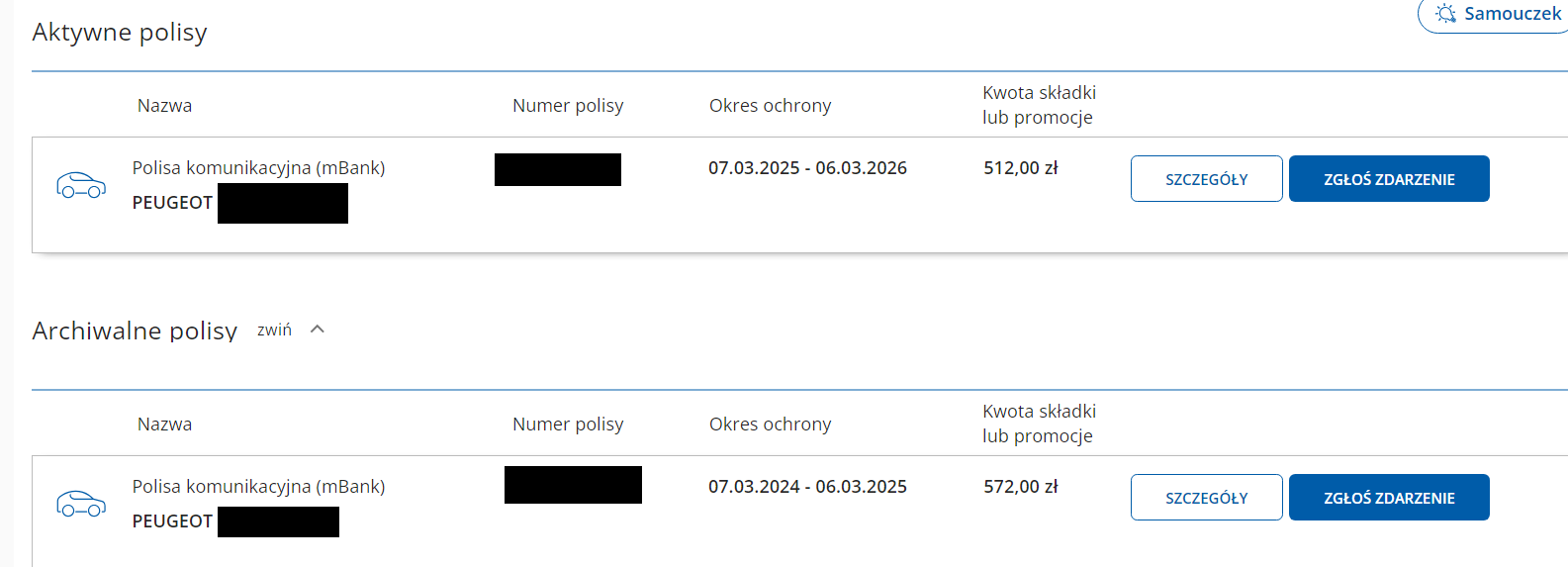
Task: Collapse archived policies with chevron arrow
Action: pos(318,330)
